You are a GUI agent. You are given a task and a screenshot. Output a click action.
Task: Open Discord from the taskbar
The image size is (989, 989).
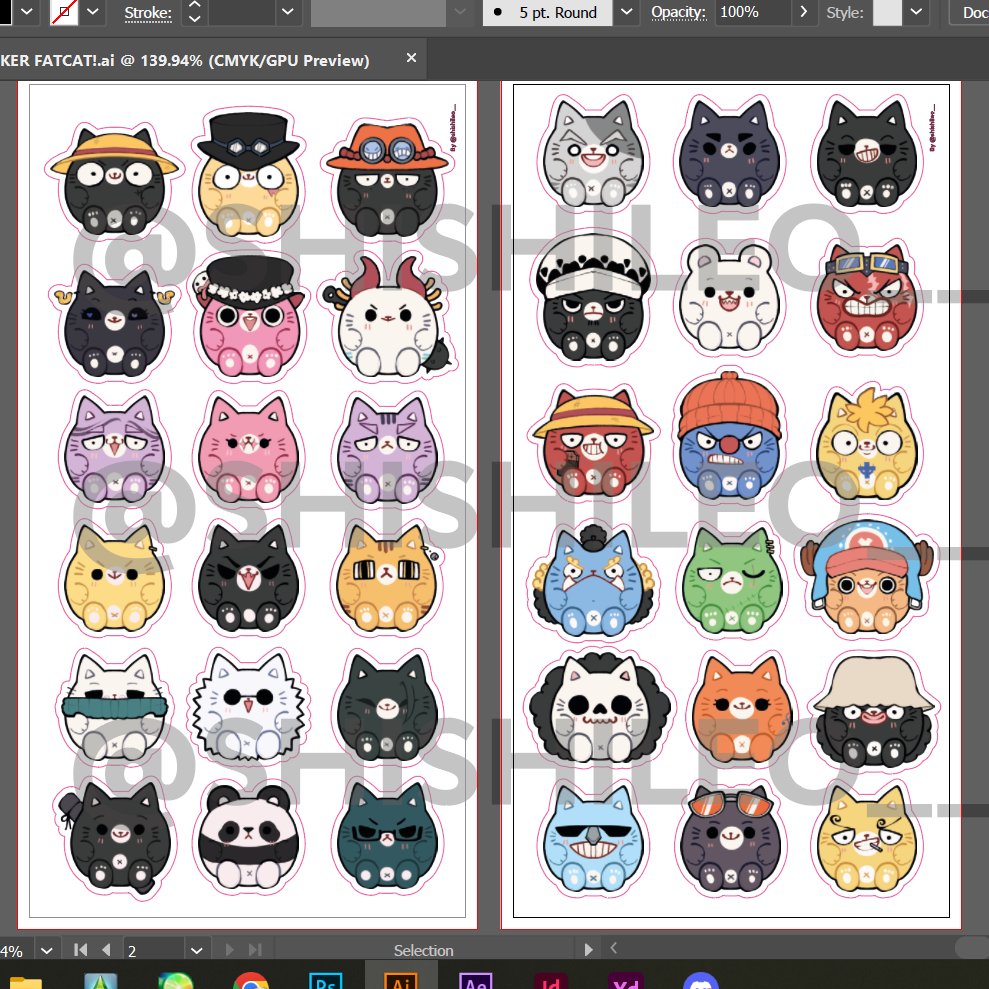[x=701, y=981]
